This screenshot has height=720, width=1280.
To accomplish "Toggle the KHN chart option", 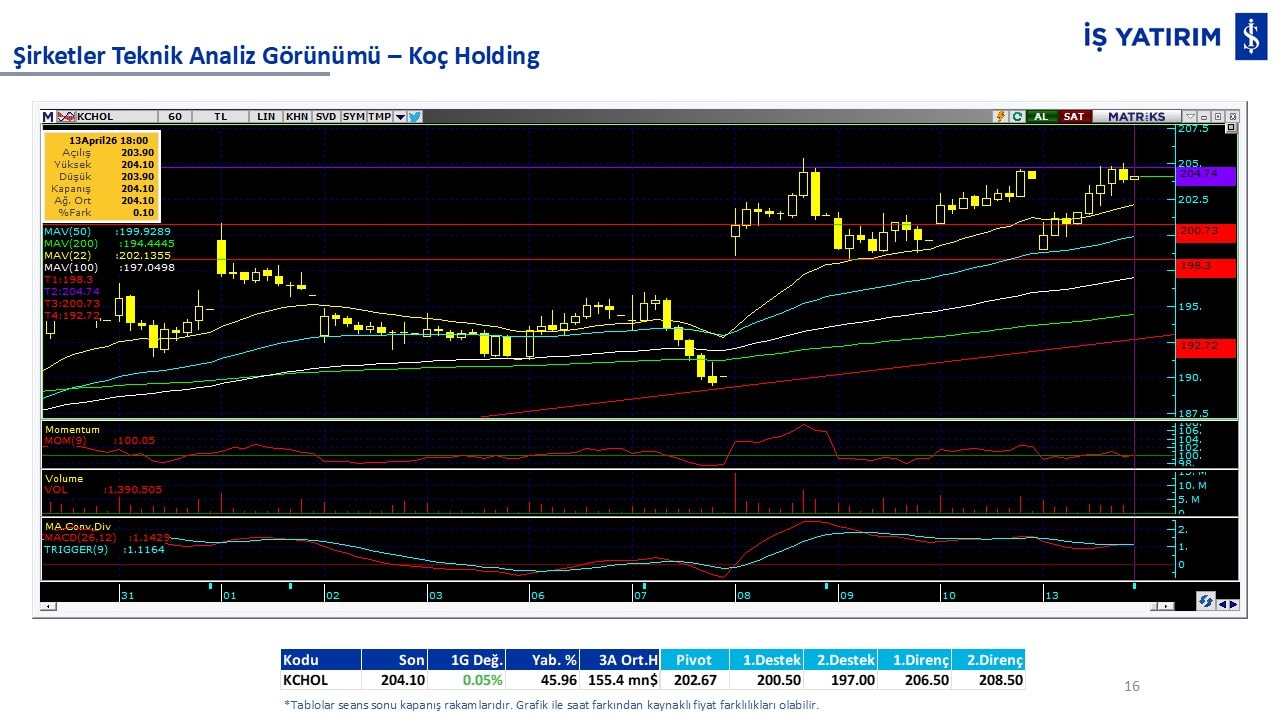I will click(297, 116).
